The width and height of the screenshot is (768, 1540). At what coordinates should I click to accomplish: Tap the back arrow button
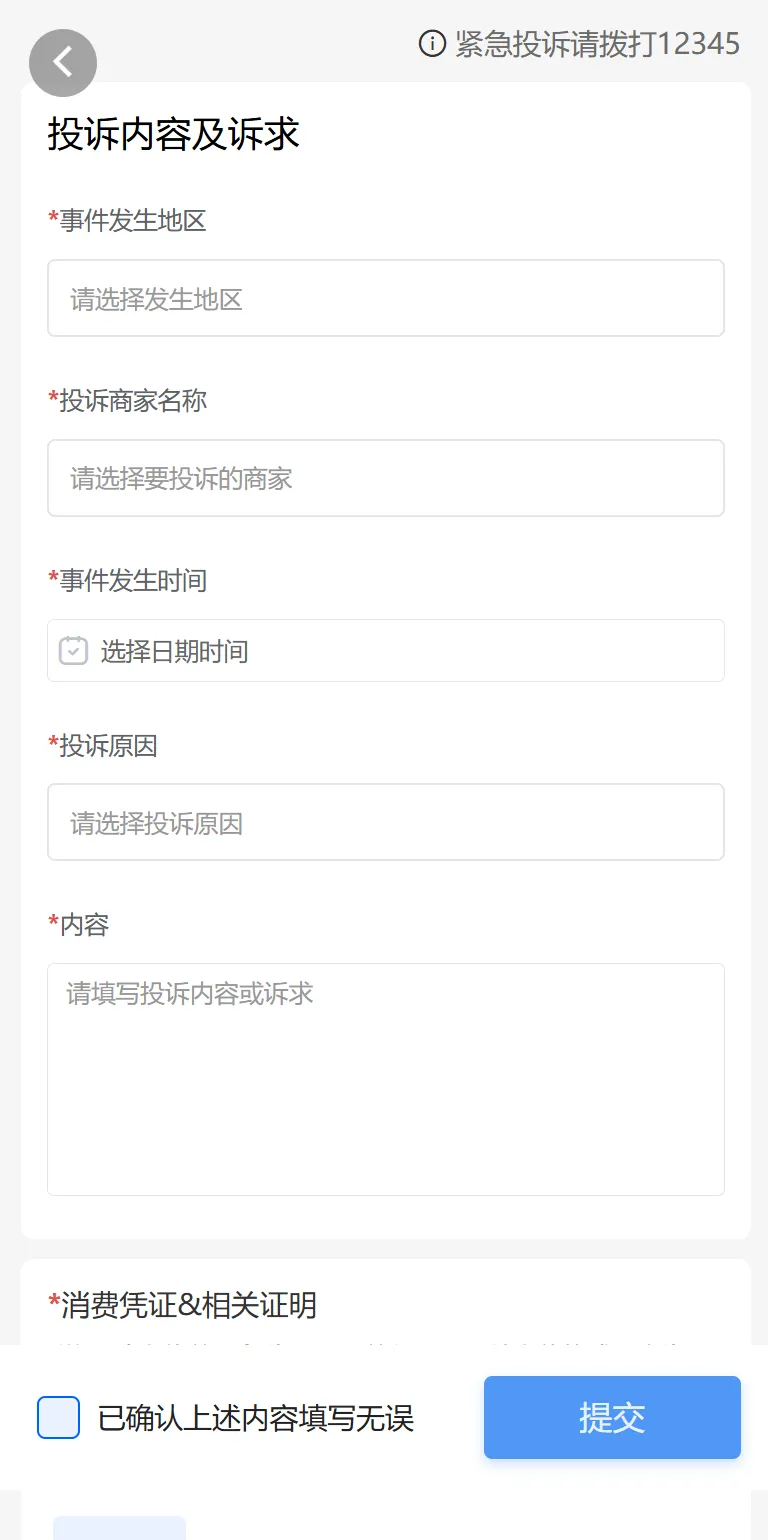63,63
